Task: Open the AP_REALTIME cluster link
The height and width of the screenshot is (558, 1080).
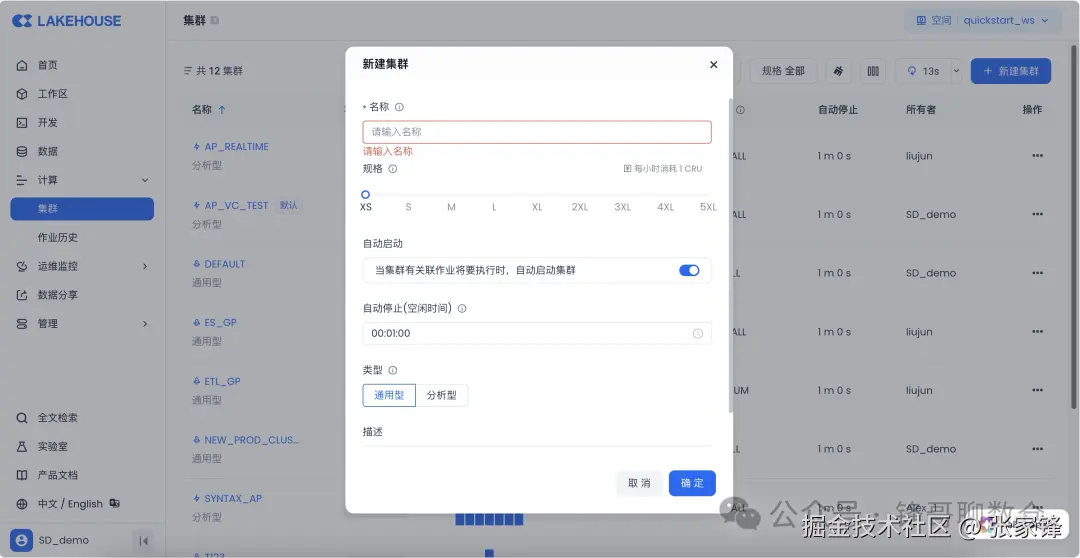Action: (236, 147)
